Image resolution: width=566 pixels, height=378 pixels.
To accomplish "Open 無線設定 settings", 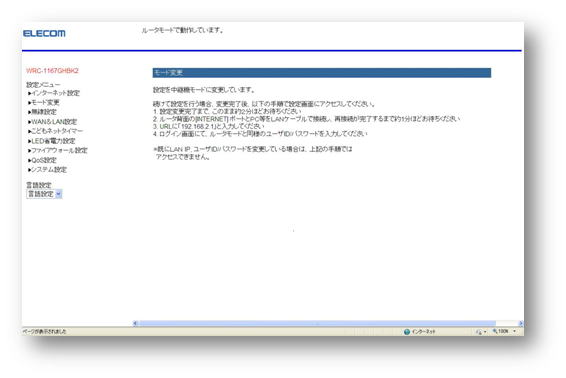I will coord(44,112).
